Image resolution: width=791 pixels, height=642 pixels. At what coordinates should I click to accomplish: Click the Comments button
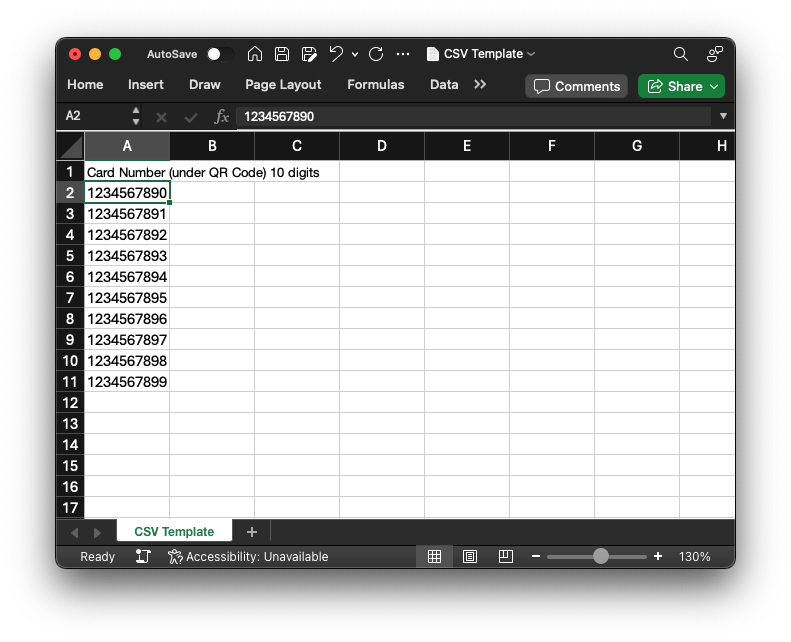pyautogui.click(x=577, y=86)
